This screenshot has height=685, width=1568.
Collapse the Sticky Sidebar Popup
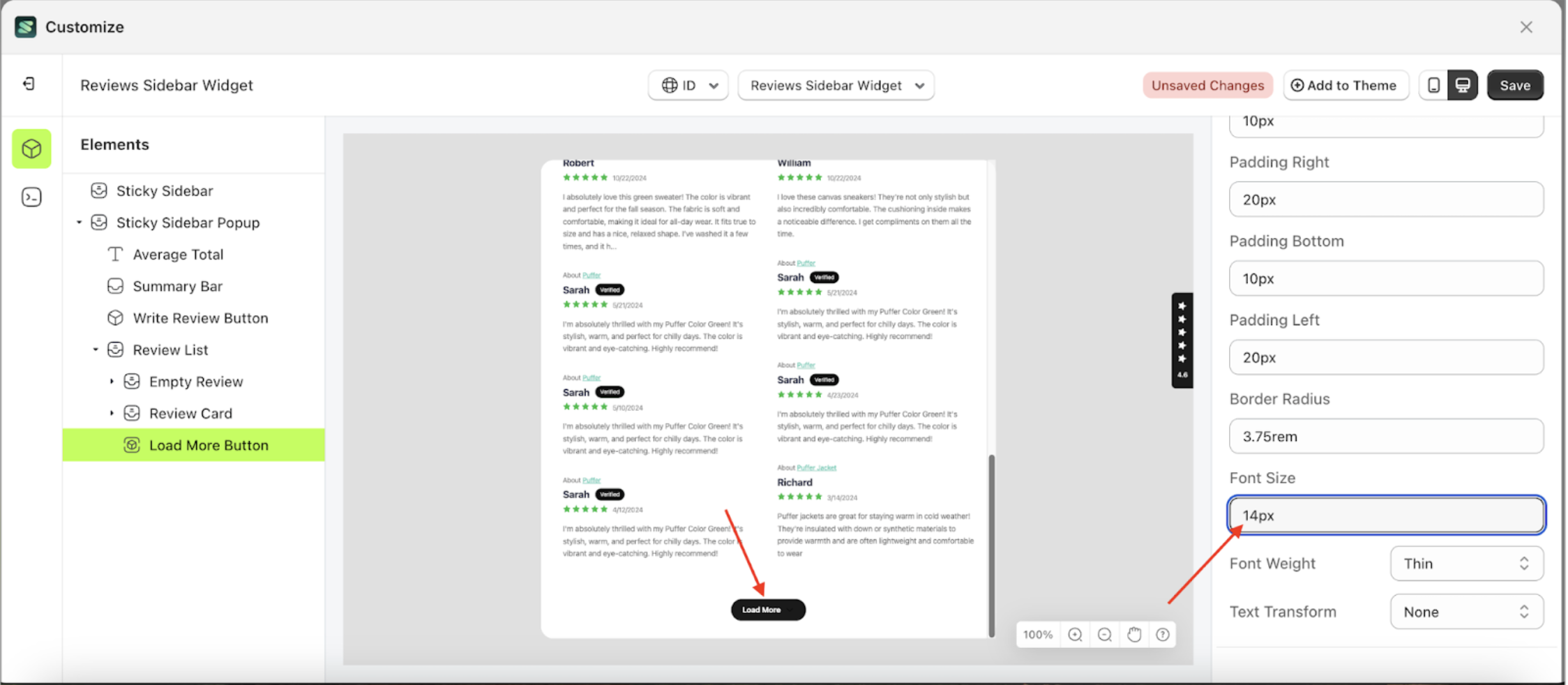click(x=79, y=222)
